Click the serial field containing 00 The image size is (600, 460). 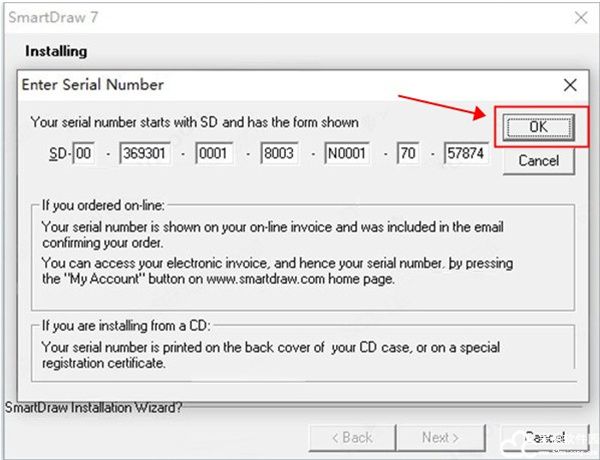tap(84, 153)
